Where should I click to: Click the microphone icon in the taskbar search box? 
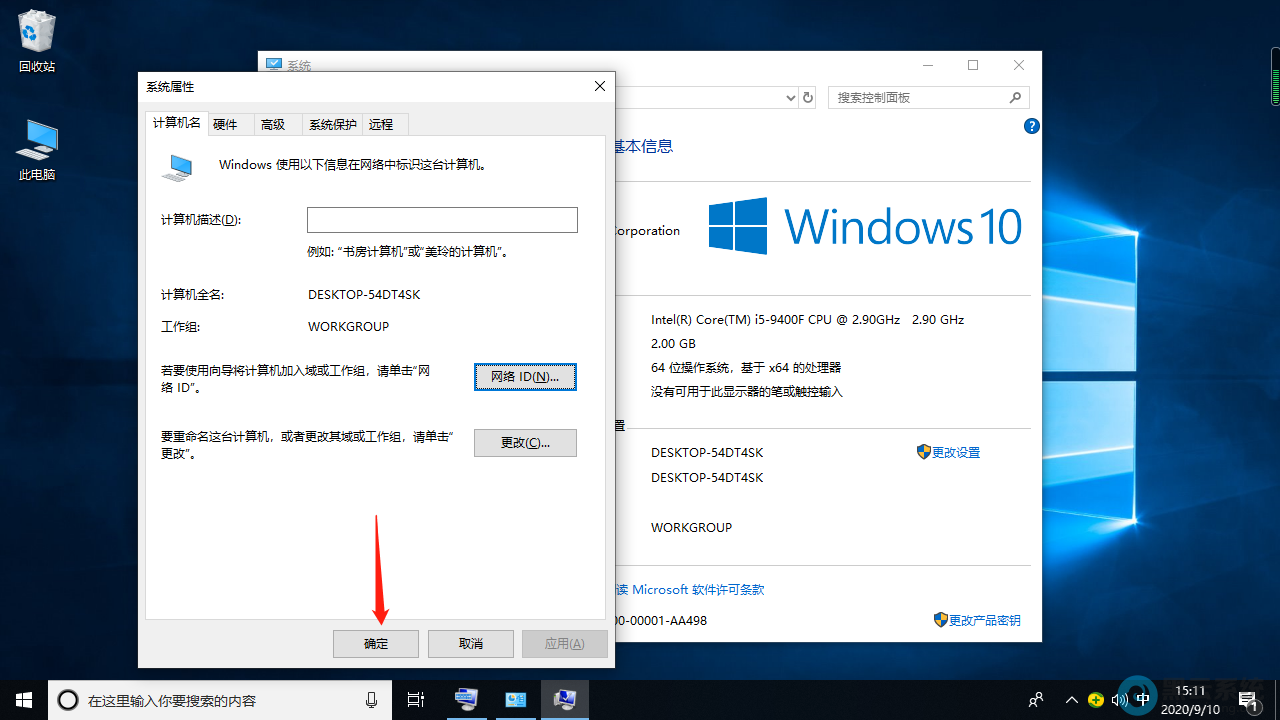[x=371, y=699]
